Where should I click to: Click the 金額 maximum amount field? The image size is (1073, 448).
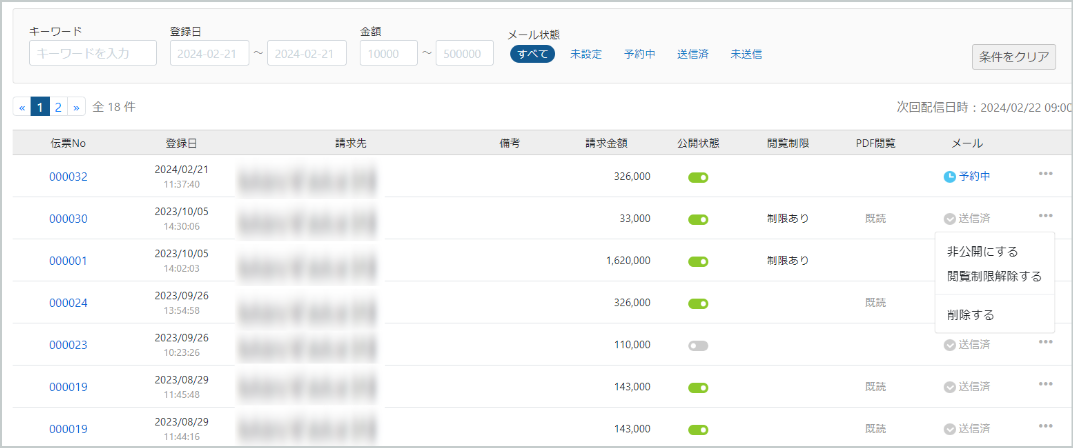465,53
